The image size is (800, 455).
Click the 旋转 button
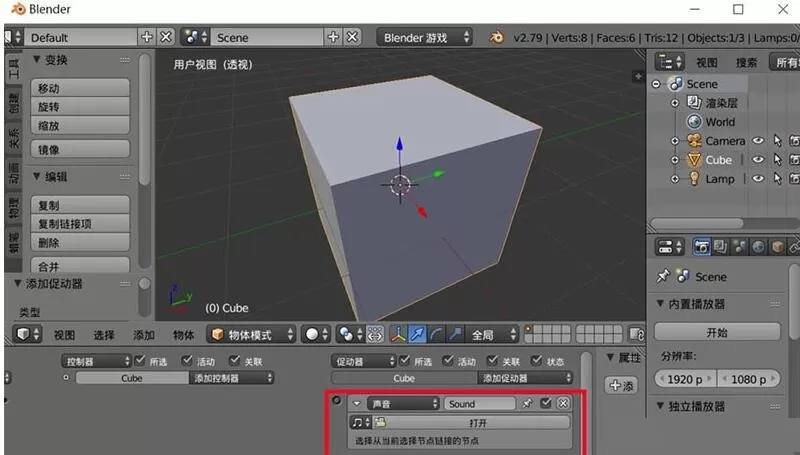click(x=80, y=107)
